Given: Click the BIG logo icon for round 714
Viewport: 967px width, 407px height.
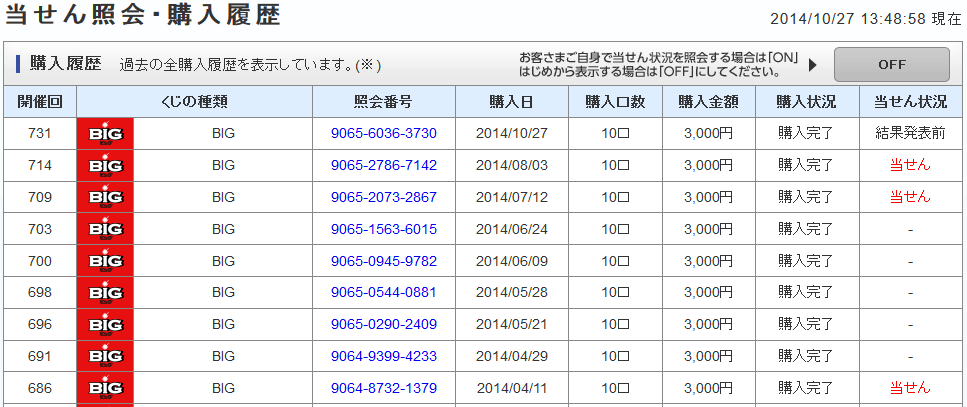Looking at the screenshot, I should 105,165.
